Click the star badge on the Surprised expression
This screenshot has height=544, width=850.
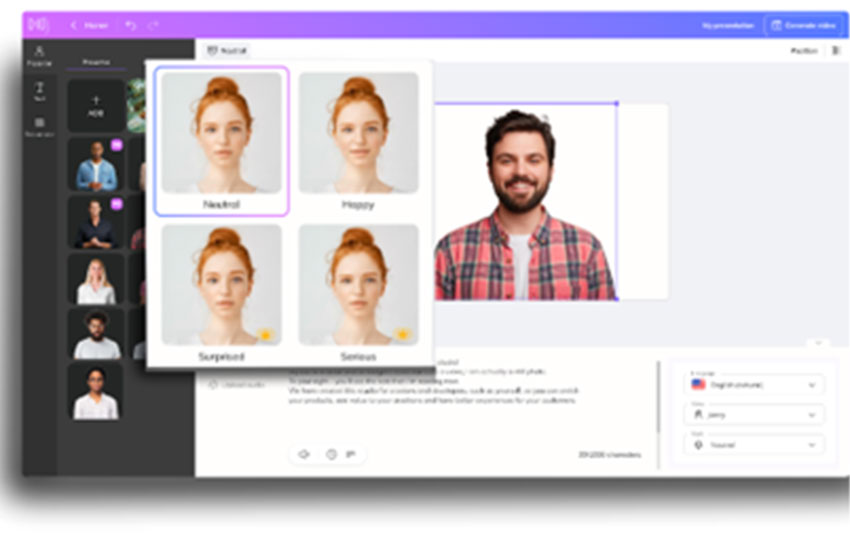click(266, 335)
